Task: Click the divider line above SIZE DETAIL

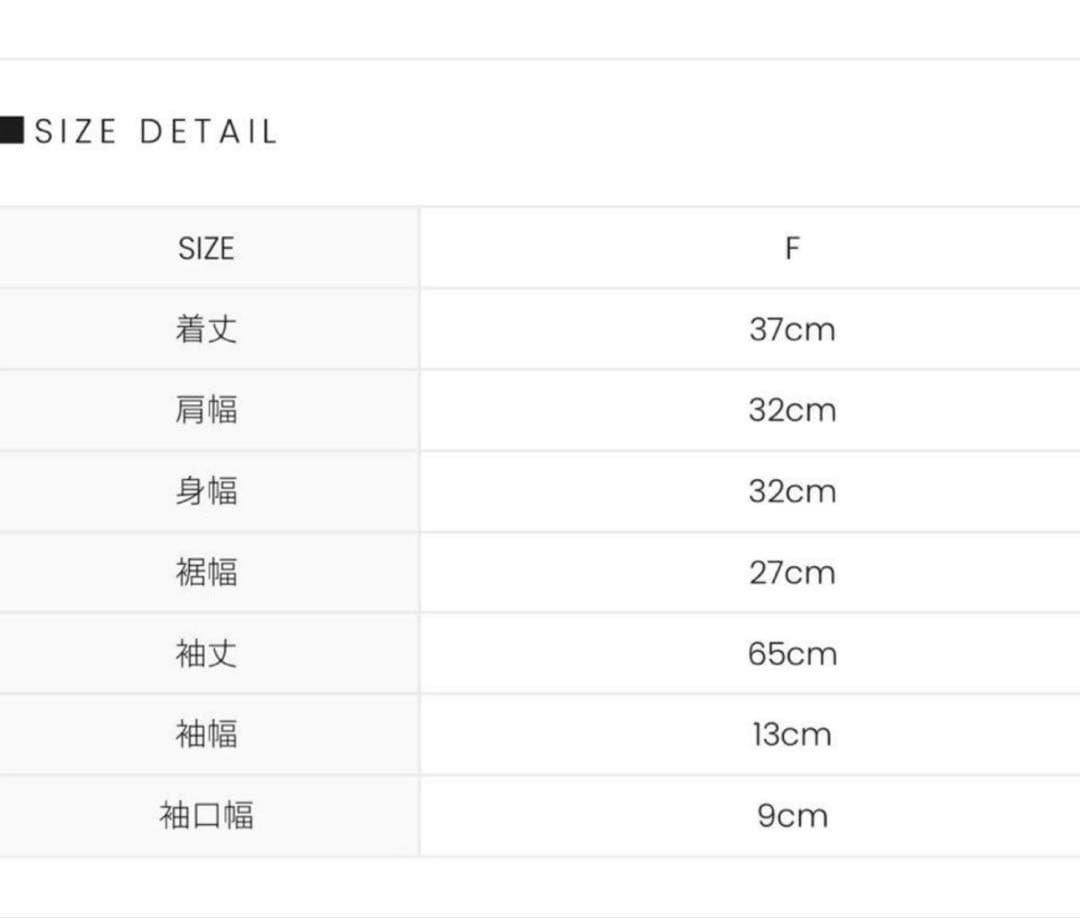Action: (540, 59)
